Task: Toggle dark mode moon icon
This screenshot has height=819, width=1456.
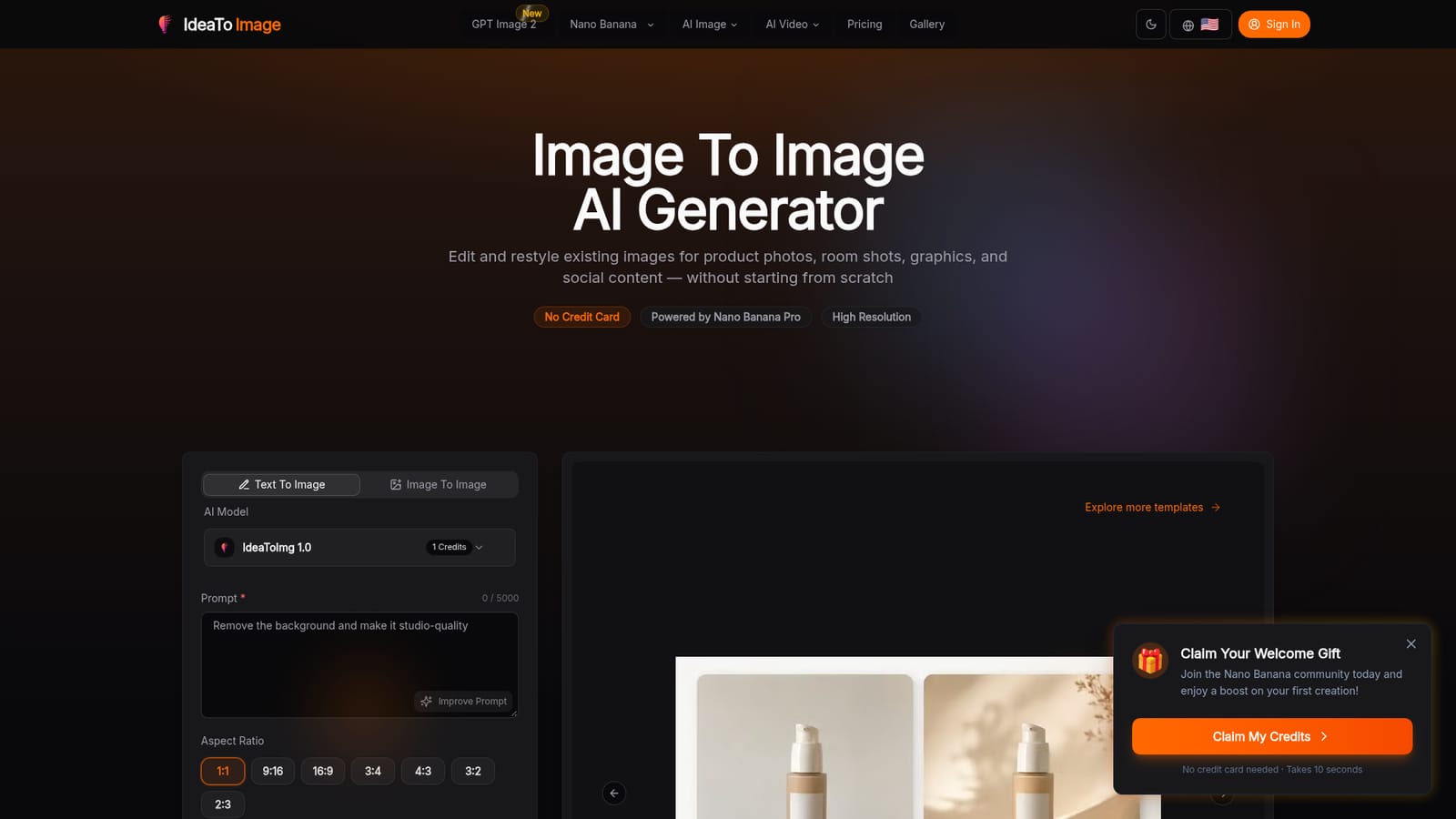Action: point(1151,25)
